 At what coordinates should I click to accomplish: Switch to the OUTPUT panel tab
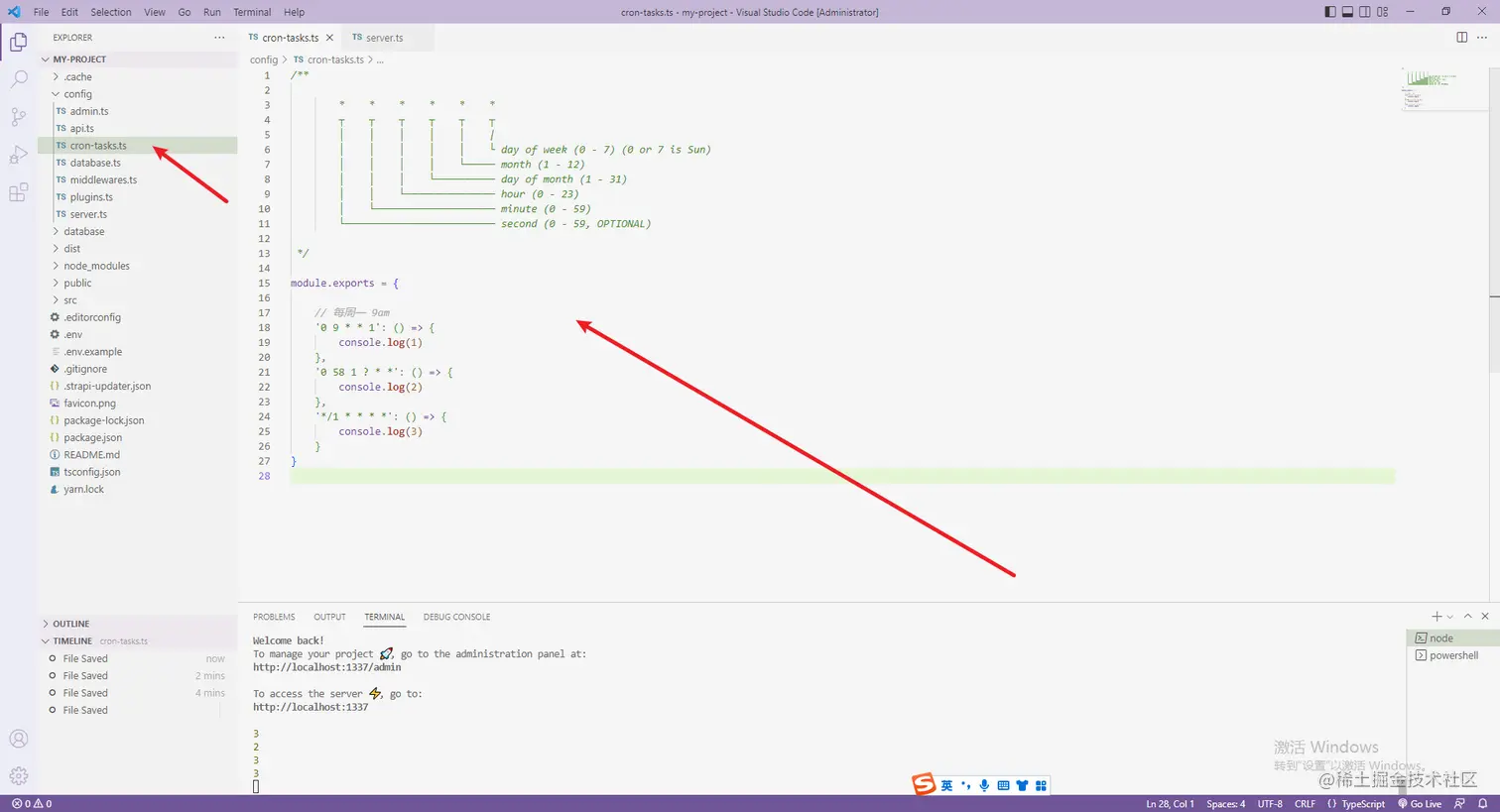click(x=329, y=617)
